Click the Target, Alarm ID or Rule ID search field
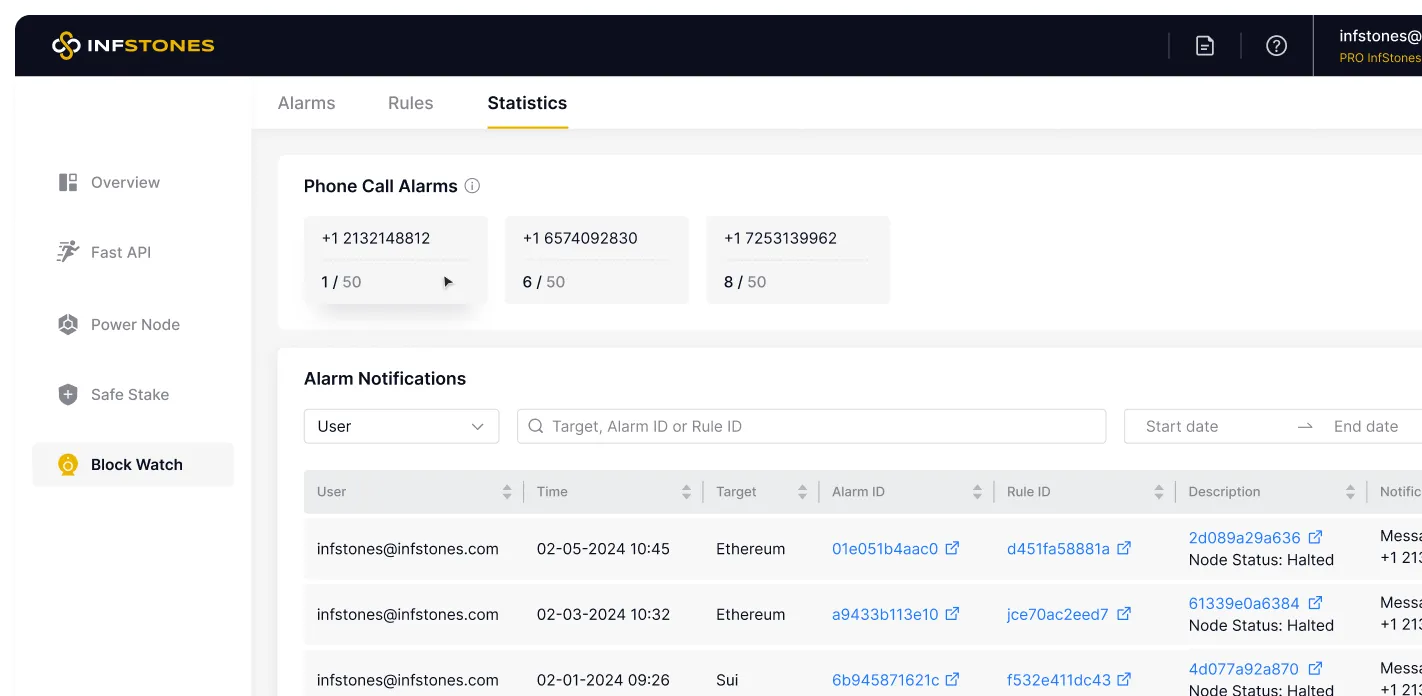 [x=811, y=426]
